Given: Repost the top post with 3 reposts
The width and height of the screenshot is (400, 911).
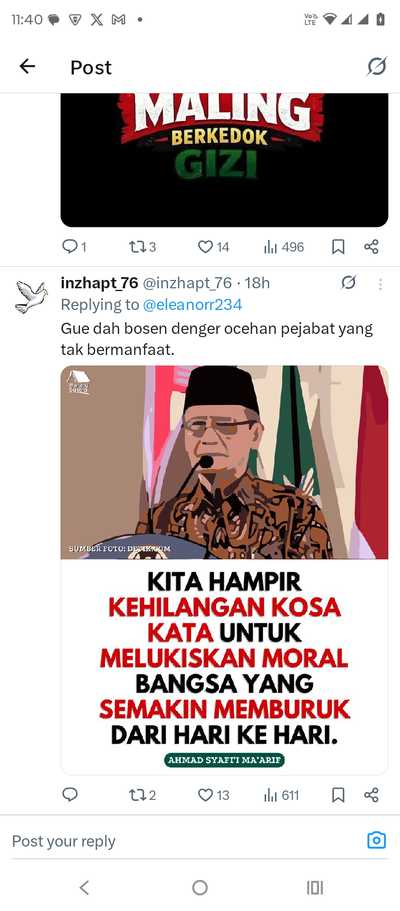Looking at the screenshot, I should (142, 247).
